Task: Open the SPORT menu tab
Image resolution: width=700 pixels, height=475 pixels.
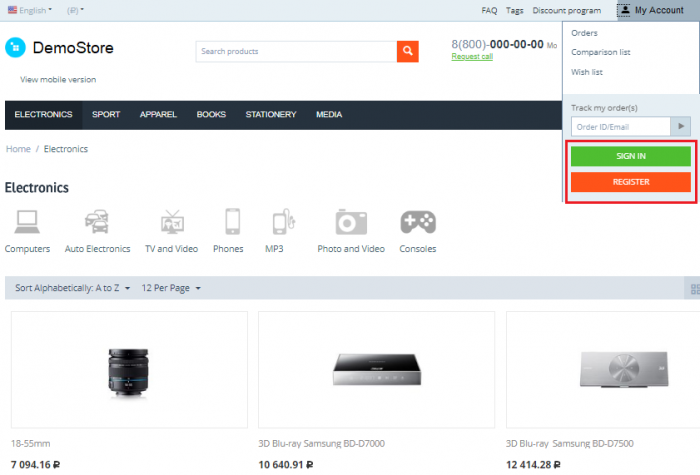Action: (x=106, y=115)
